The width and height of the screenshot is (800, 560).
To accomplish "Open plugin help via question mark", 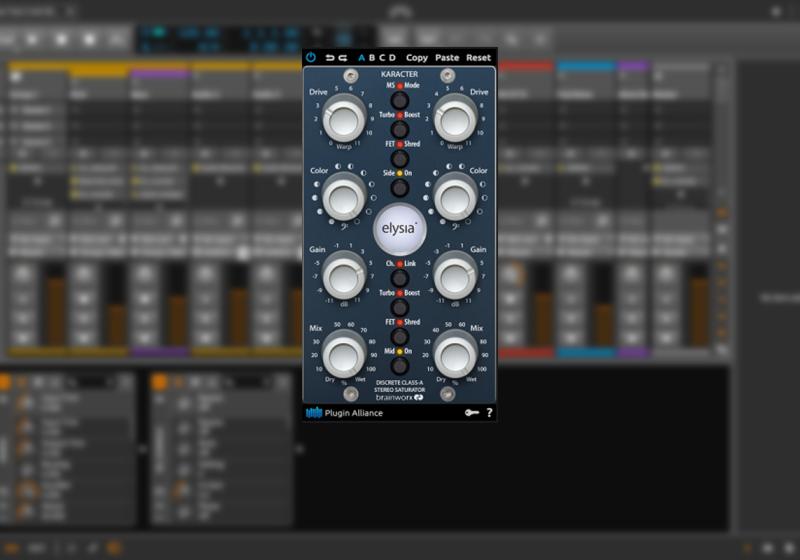I will coord(489,413).
